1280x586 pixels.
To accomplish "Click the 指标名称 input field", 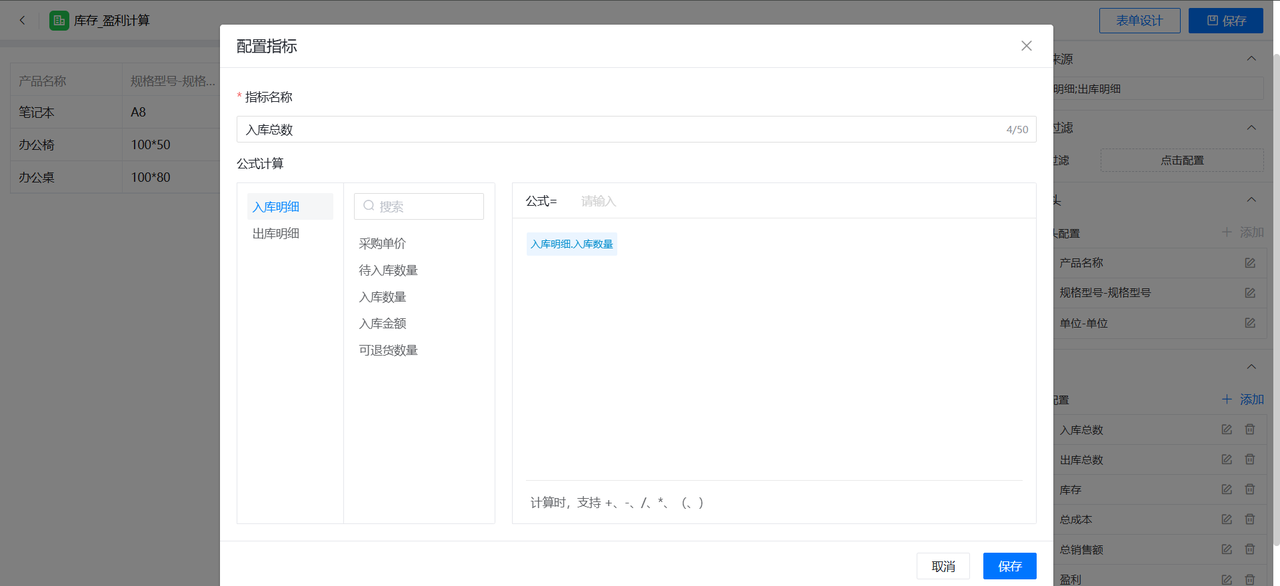I will click(x=620, y=130).
